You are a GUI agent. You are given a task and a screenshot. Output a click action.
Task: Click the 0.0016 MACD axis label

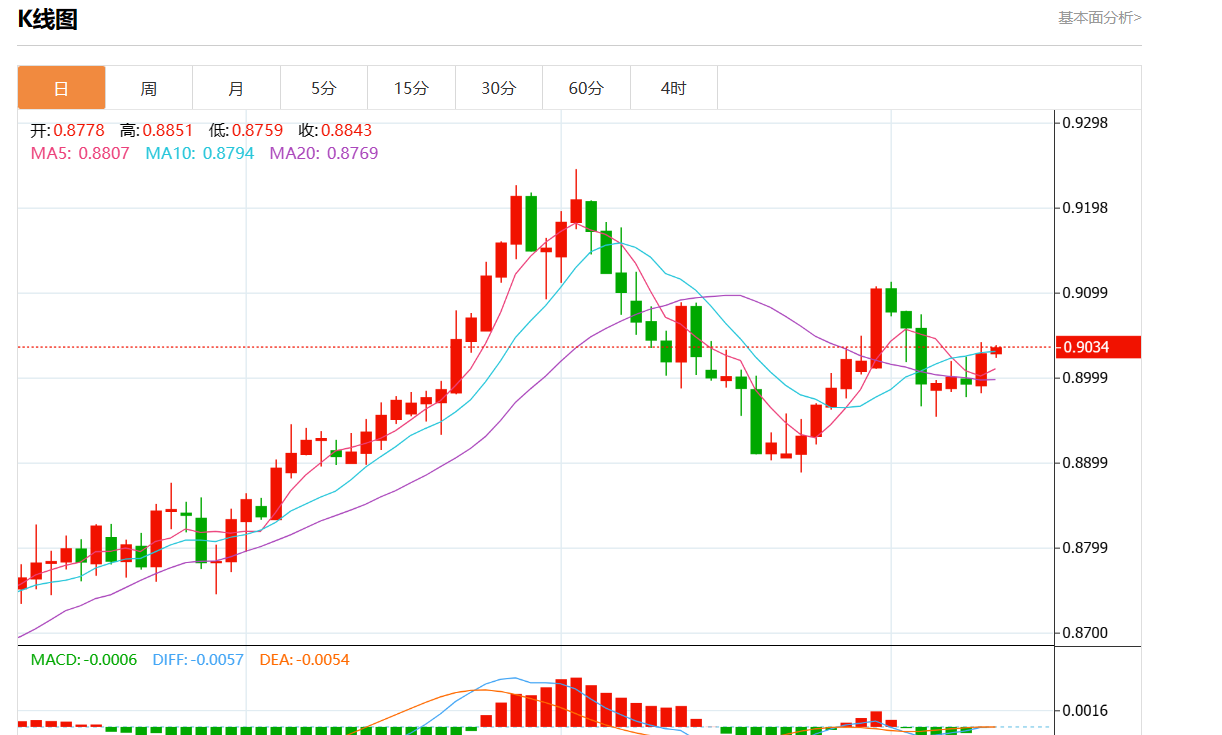[1085, 711]
